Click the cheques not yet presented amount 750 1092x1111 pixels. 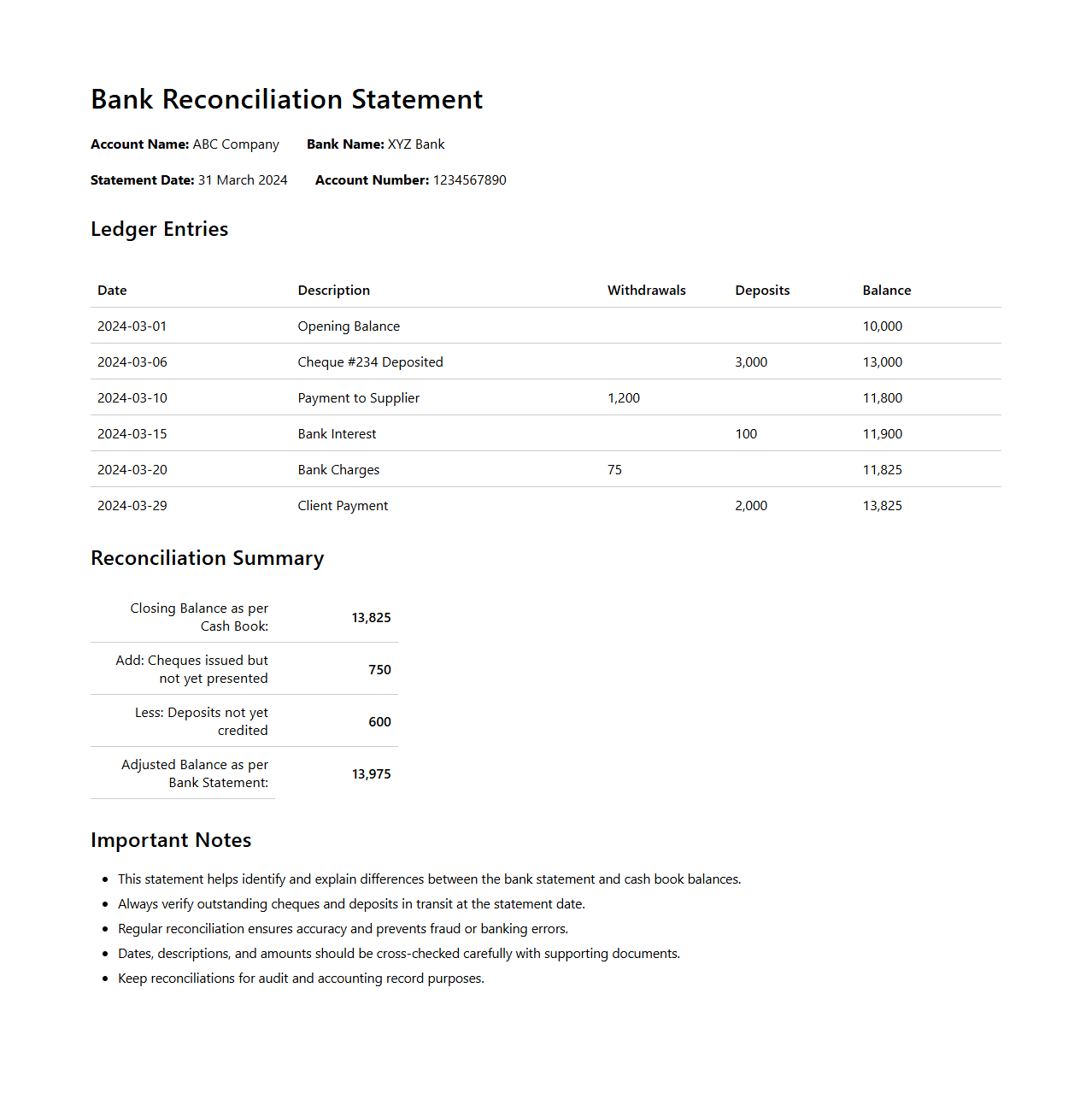(379, 670)
